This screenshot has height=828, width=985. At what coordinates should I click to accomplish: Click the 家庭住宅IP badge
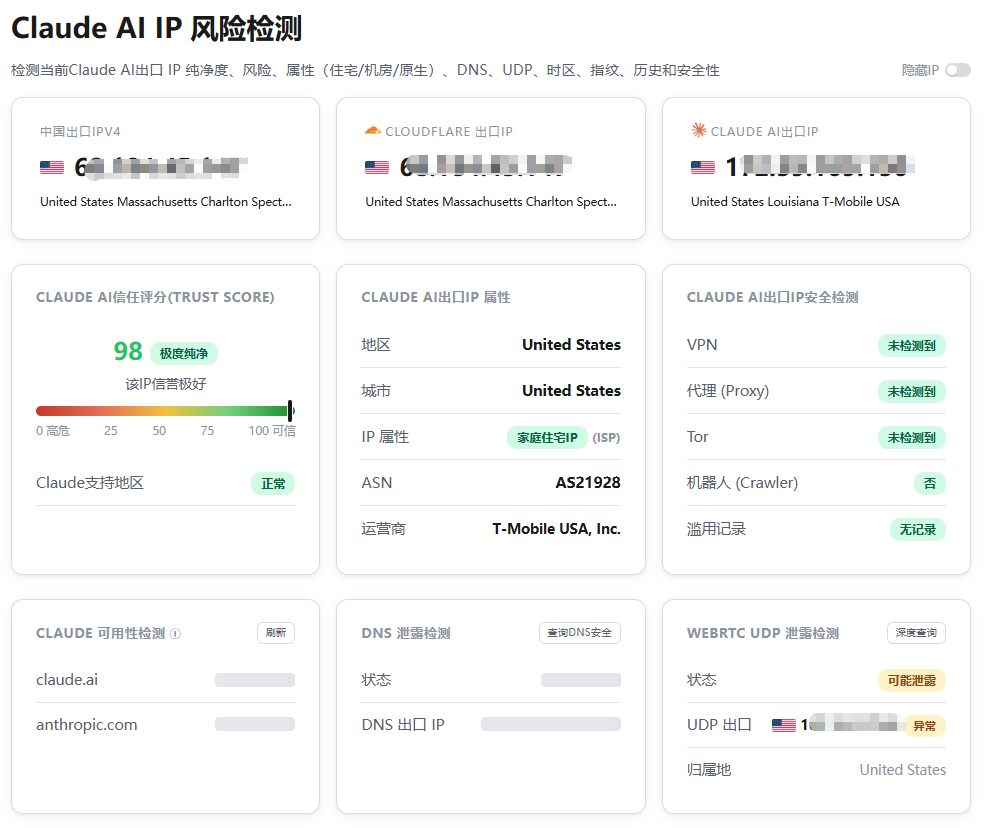pos(547,437)
